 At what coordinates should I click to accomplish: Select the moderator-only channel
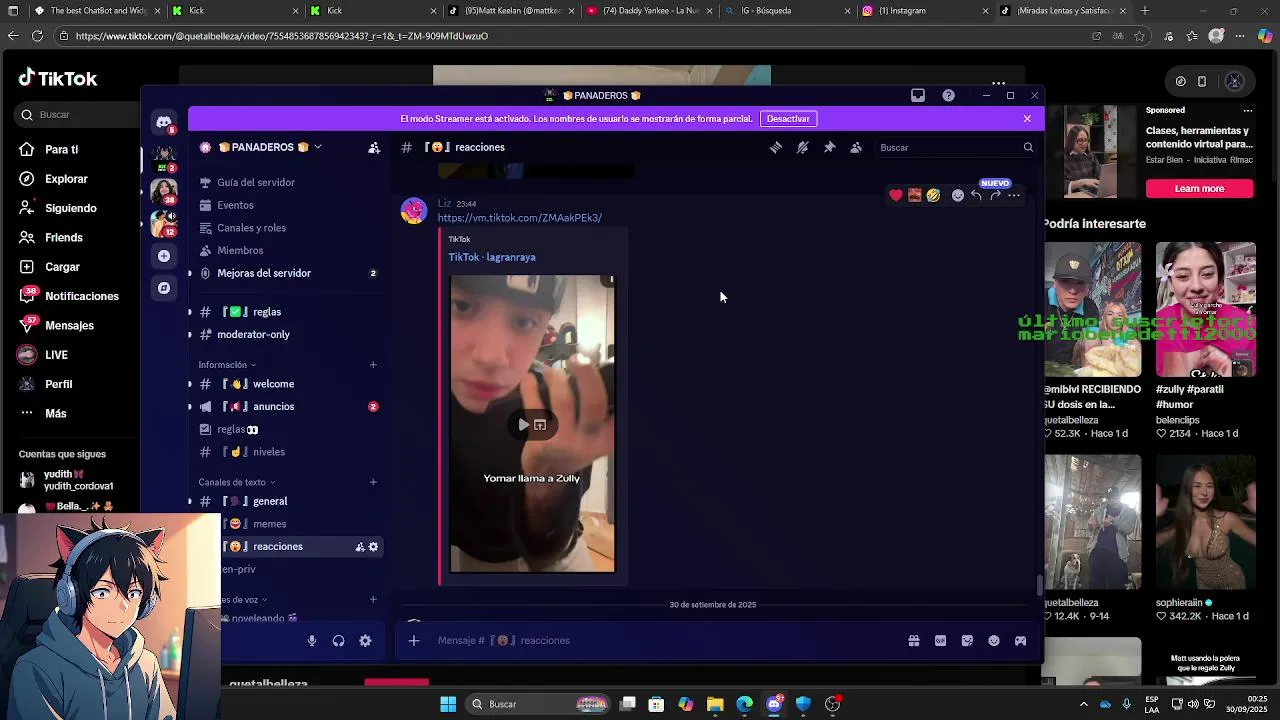286,335
